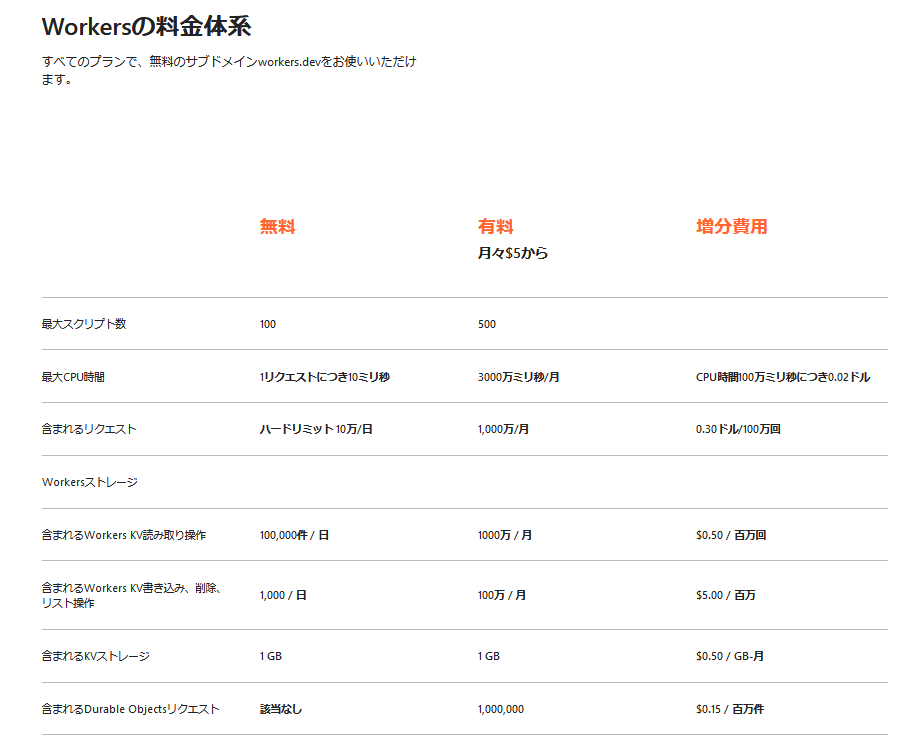This screenshot has width=921, height=741.
Task: Click the 3000万ミリ秒/月 cell
Action: [518, 377]
